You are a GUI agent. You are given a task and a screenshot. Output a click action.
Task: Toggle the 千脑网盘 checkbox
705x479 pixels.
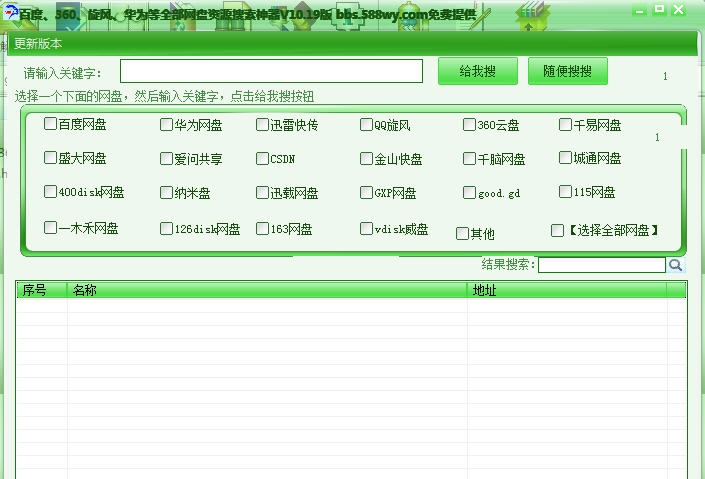point(469,158)
